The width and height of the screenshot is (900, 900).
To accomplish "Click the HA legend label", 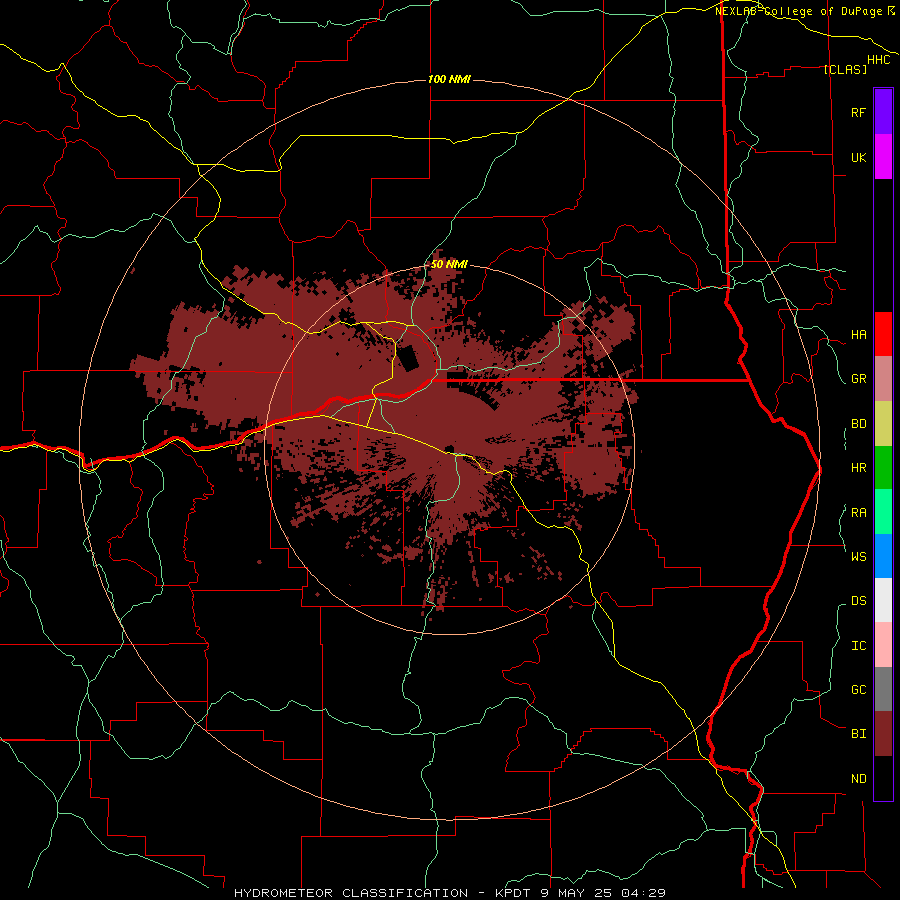I will point(858,335).
